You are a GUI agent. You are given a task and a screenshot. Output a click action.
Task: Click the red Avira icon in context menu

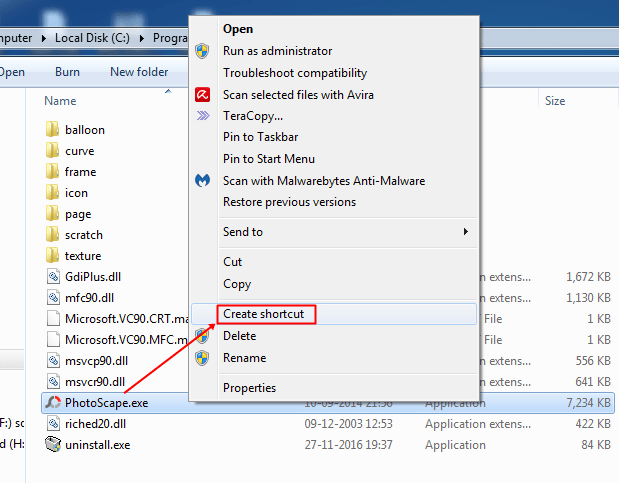(x=202, y=95)
